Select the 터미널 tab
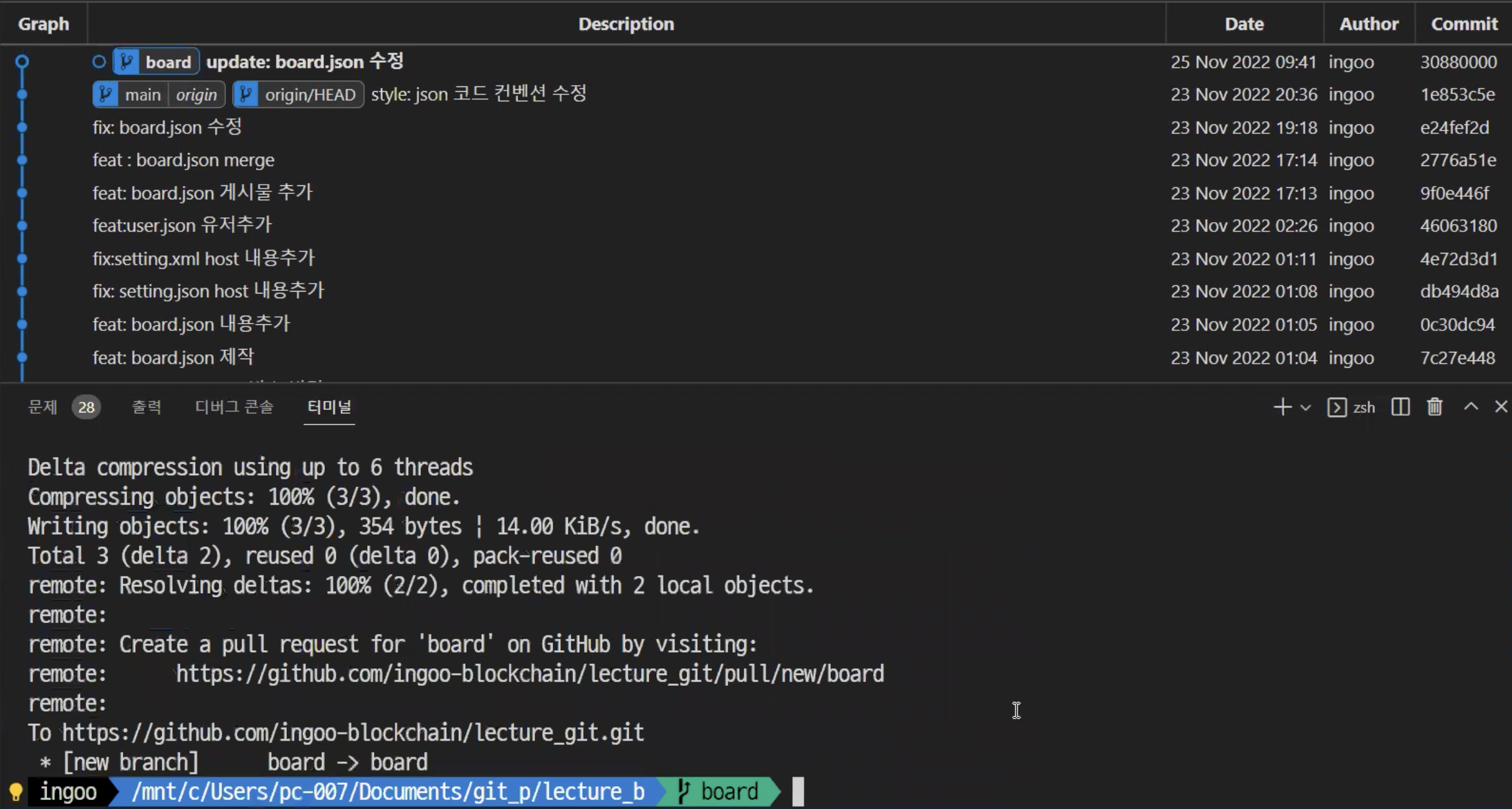The width and height of the screenshot is (1512, 809). click(x=329, y=407)
